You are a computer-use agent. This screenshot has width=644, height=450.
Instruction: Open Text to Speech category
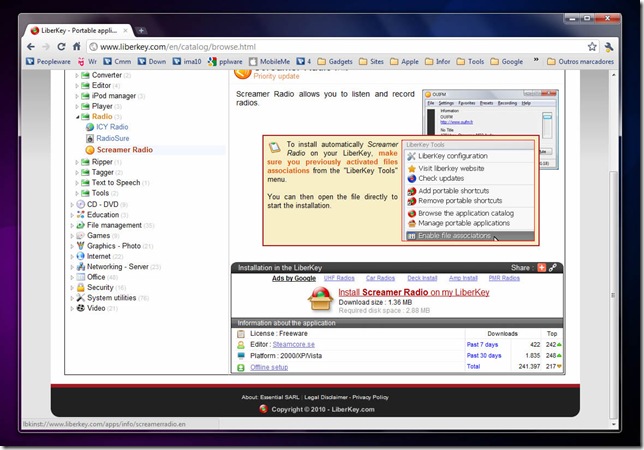(116, 183)
